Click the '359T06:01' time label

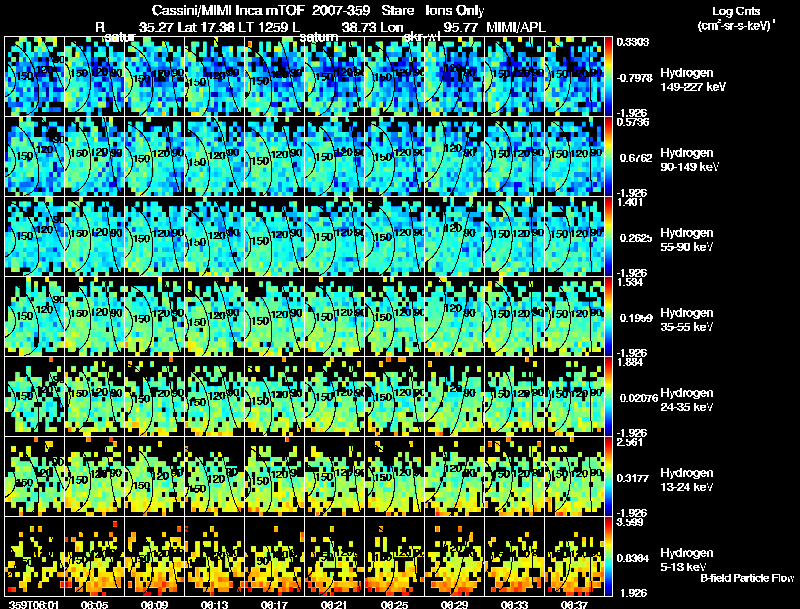[34, 604]
